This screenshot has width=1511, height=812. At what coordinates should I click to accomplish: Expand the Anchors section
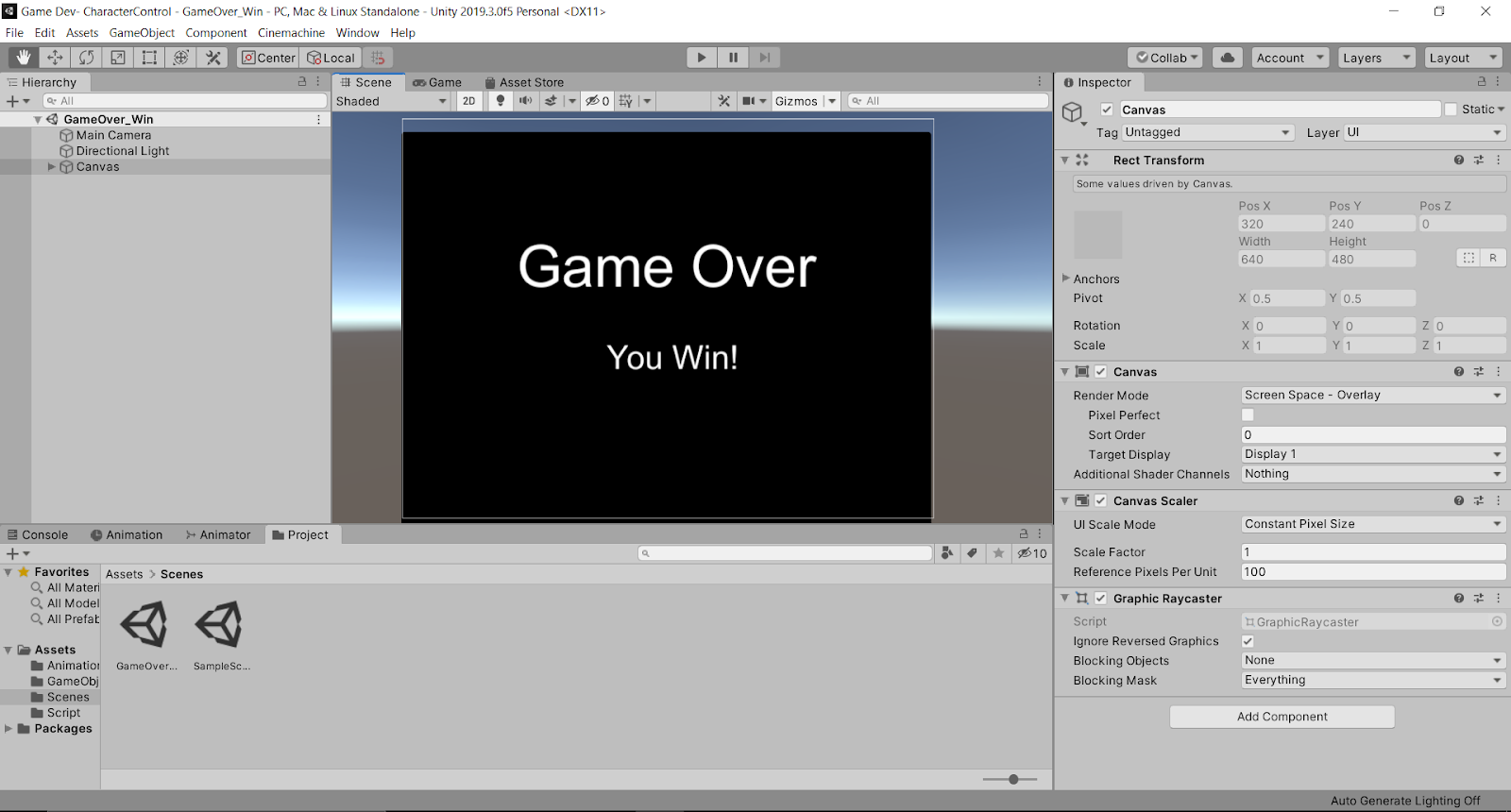coord(1066,279)
